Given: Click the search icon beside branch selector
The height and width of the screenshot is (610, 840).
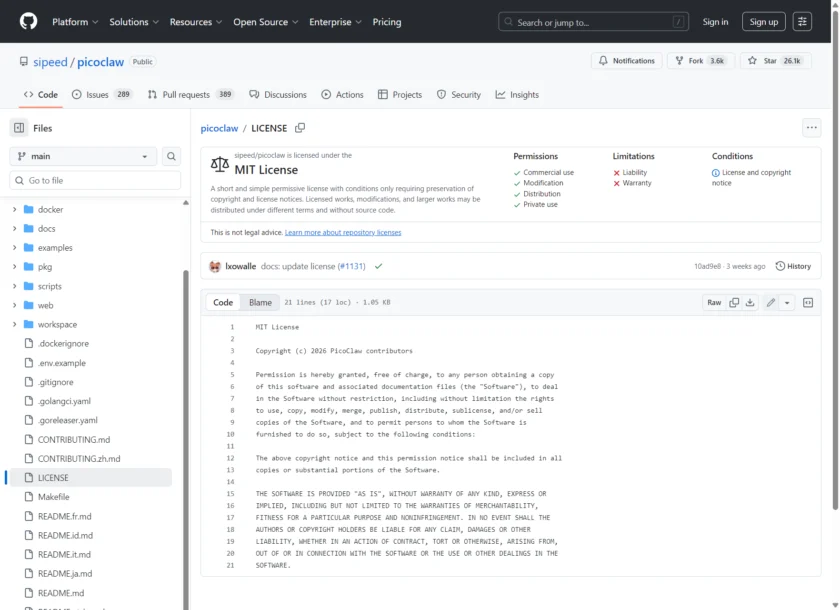Looking at the screenshot, I should tap(172, 156).
